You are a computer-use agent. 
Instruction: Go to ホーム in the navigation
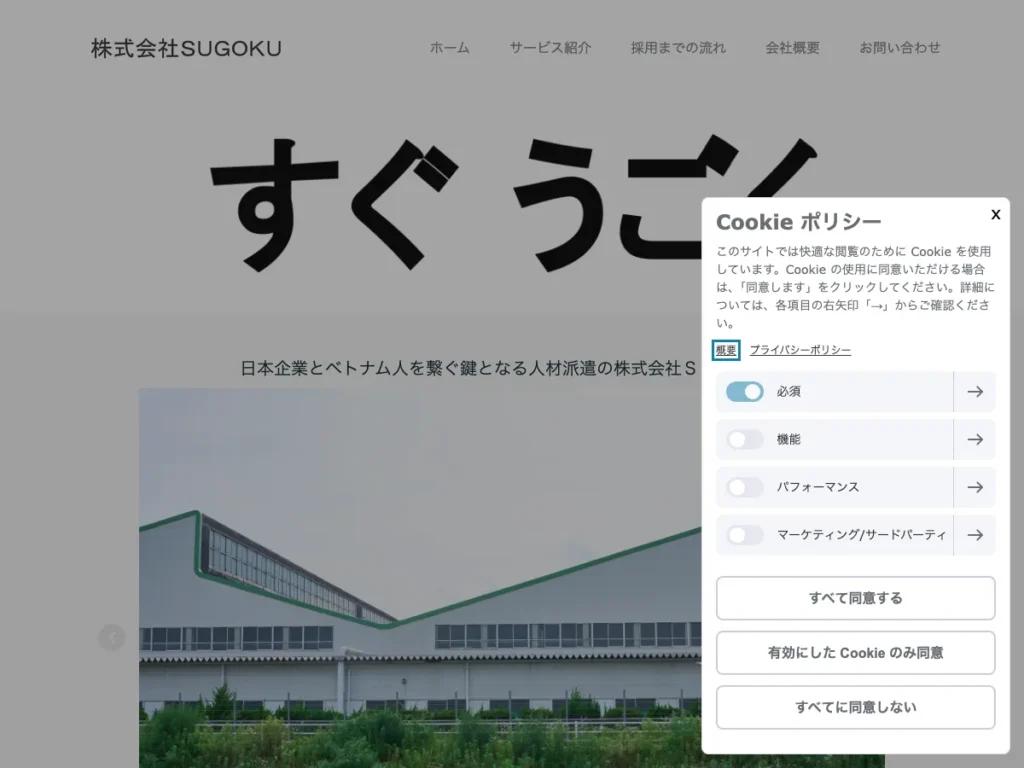click(x=449, y=48)
